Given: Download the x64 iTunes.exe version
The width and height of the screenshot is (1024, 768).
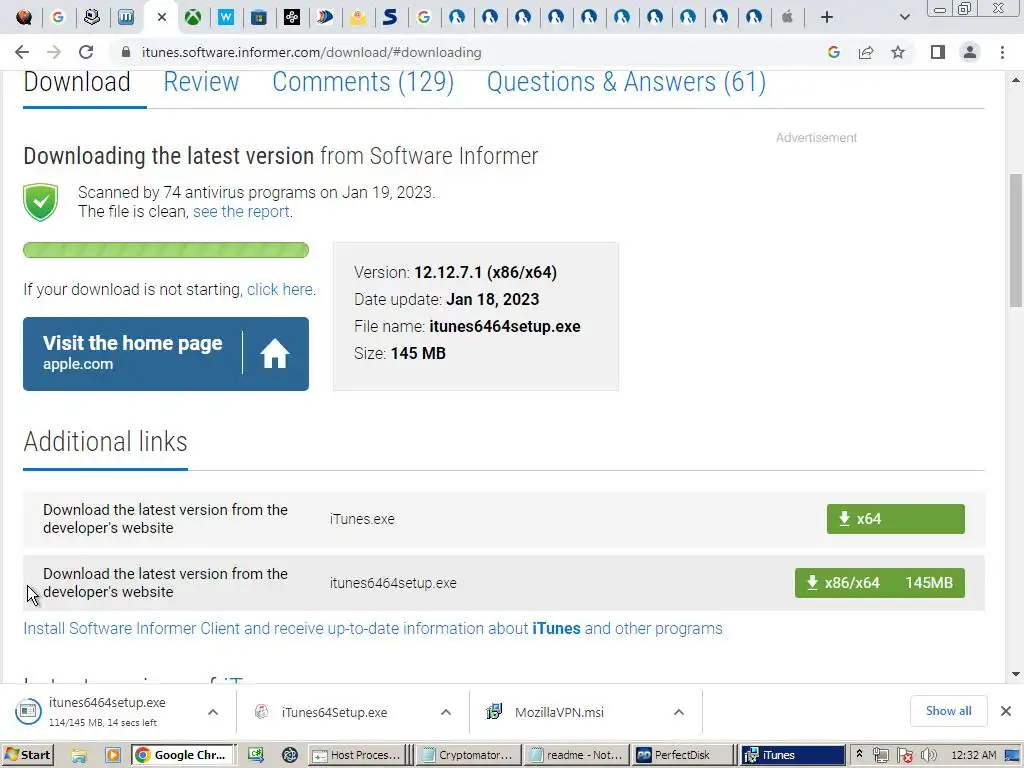Looking at the screenshot, I should click(895, 519).
